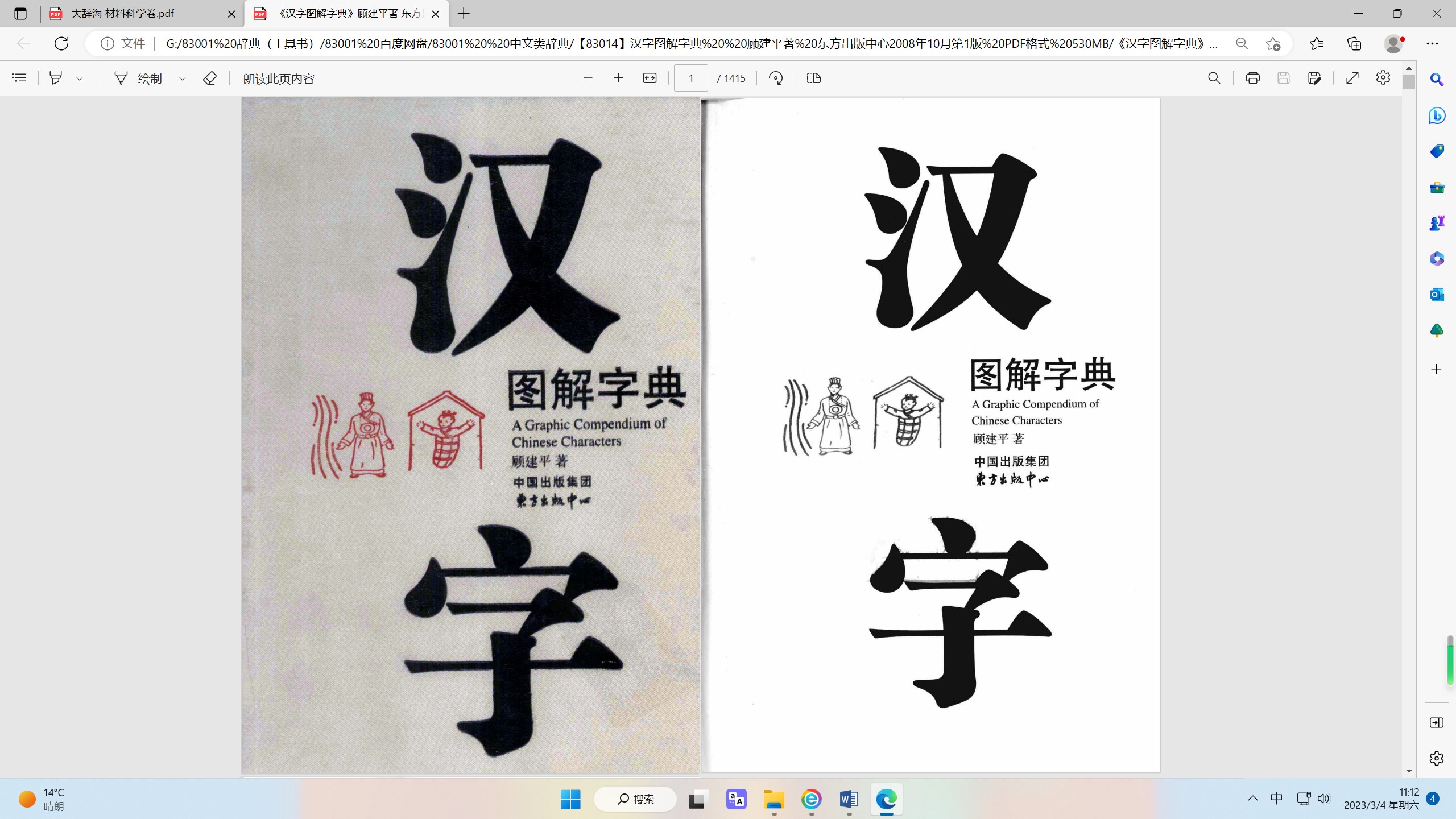Zoom out the PDF with minus icon
This screenshot has height=819, width=1456.
tap(588, 78)
